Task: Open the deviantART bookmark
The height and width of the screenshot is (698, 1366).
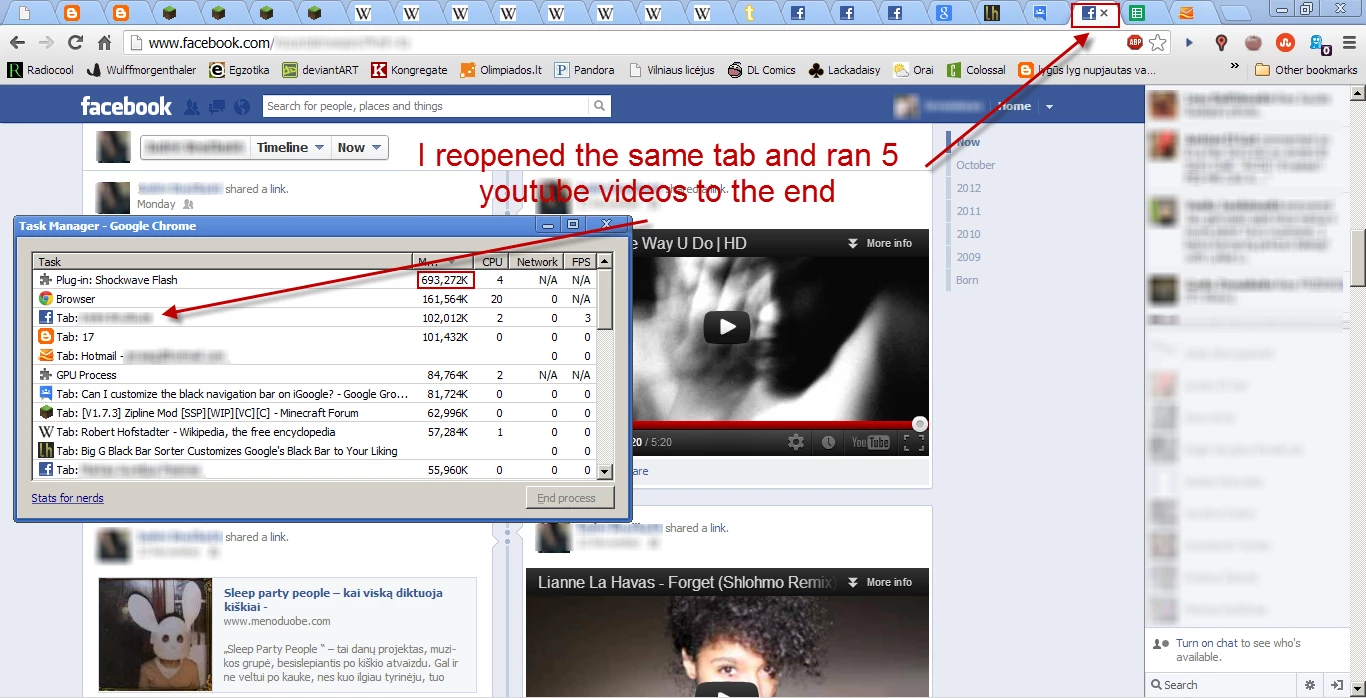Action: pos(318,70)
